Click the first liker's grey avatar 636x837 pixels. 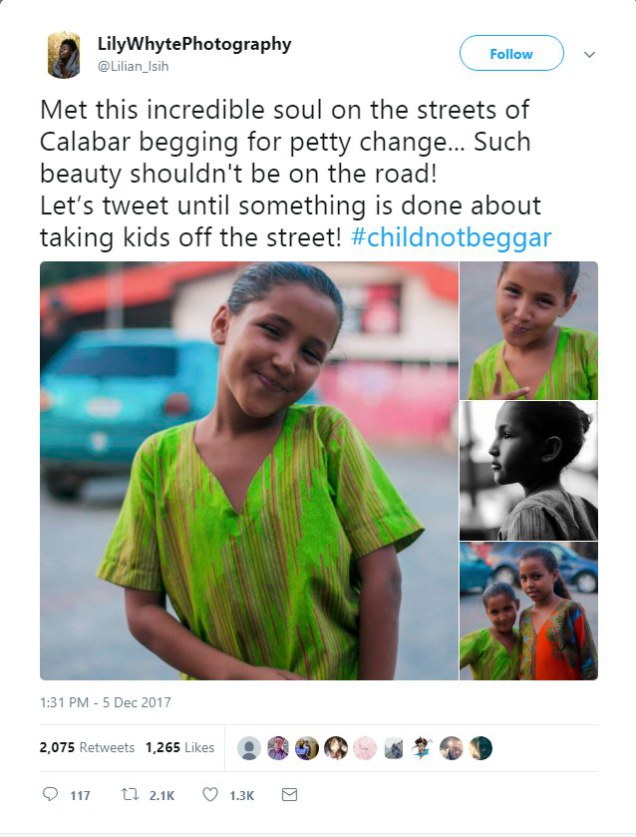[251, 748]
